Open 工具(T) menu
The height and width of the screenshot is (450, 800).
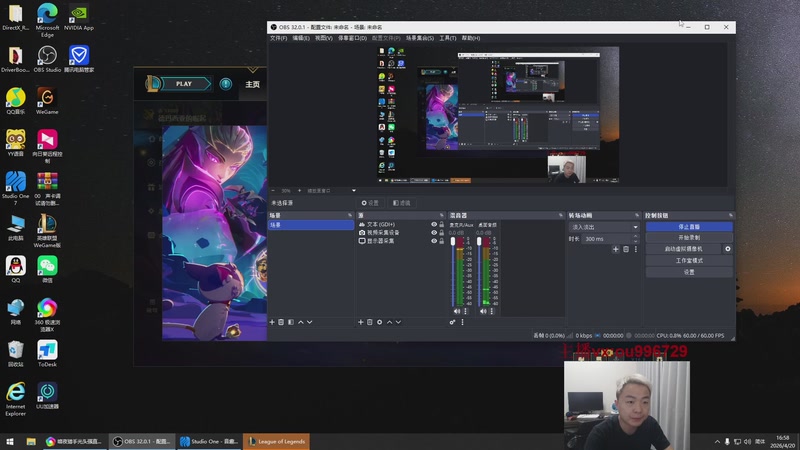click(447, 38)
